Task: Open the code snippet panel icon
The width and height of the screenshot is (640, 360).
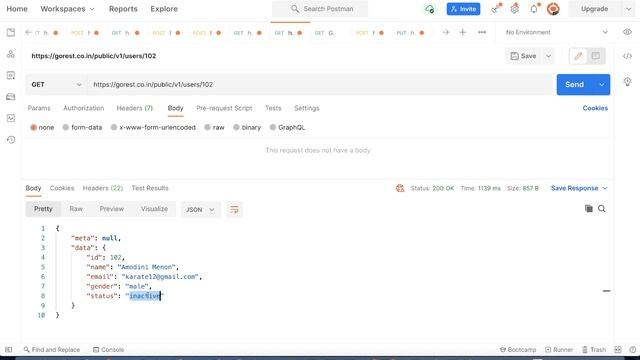Action: point(627,56)
